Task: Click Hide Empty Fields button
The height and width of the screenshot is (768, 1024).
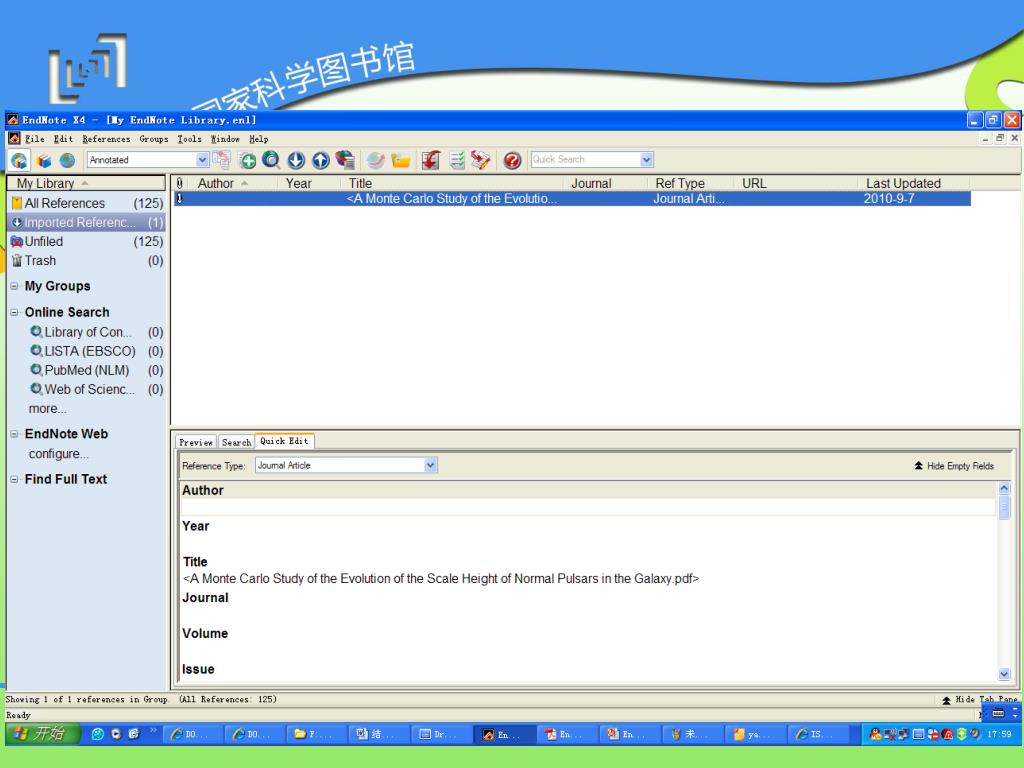Action: click(x=953, y=466)
